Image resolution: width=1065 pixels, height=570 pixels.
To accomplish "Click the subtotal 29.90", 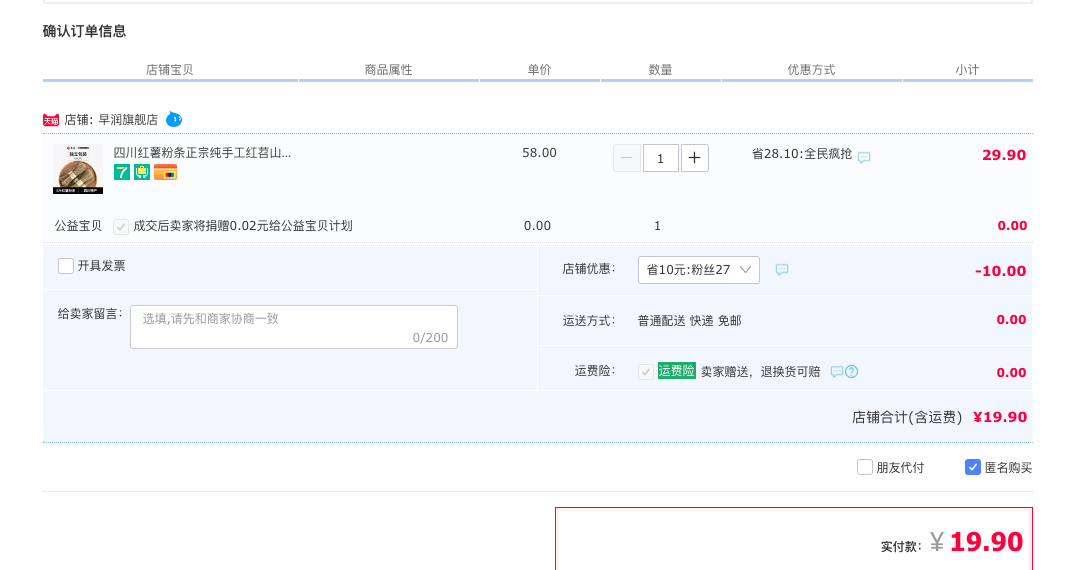I will [x=1004, y=155].
